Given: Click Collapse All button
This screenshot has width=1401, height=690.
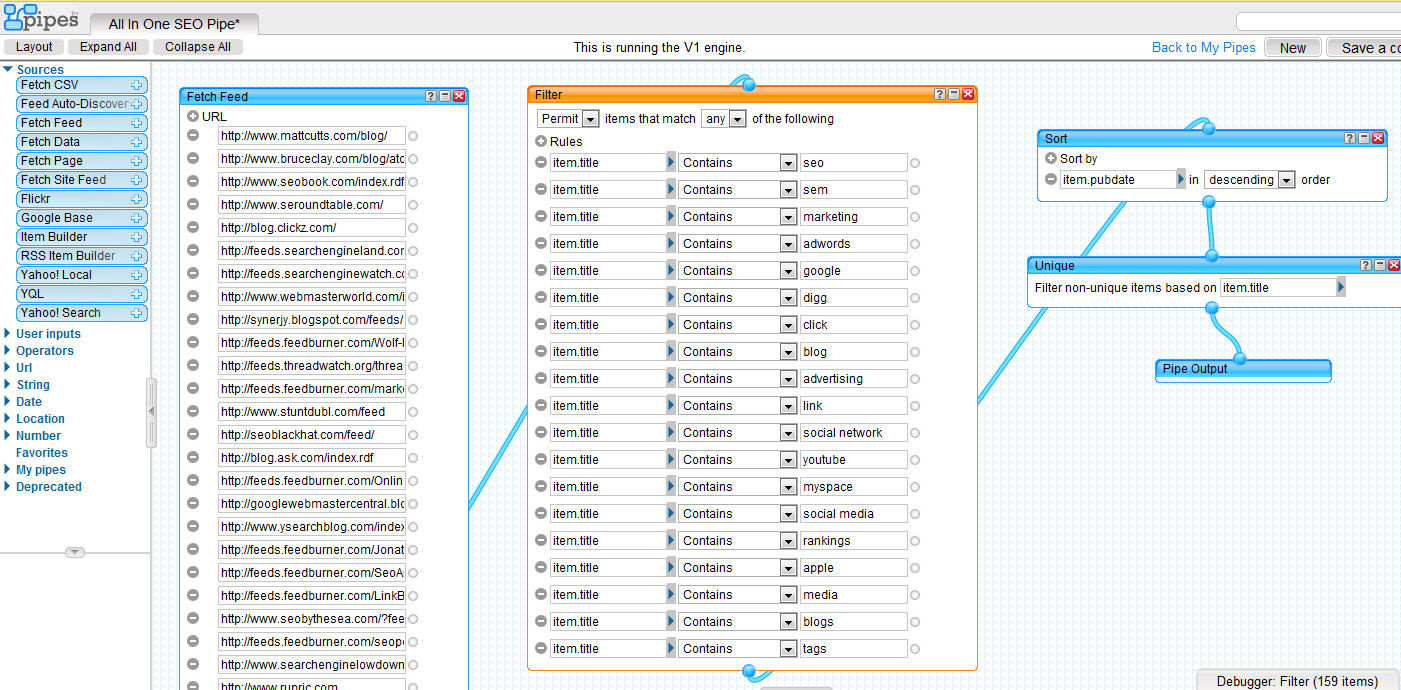Looking at the screenshot, I should pos(198,47).
